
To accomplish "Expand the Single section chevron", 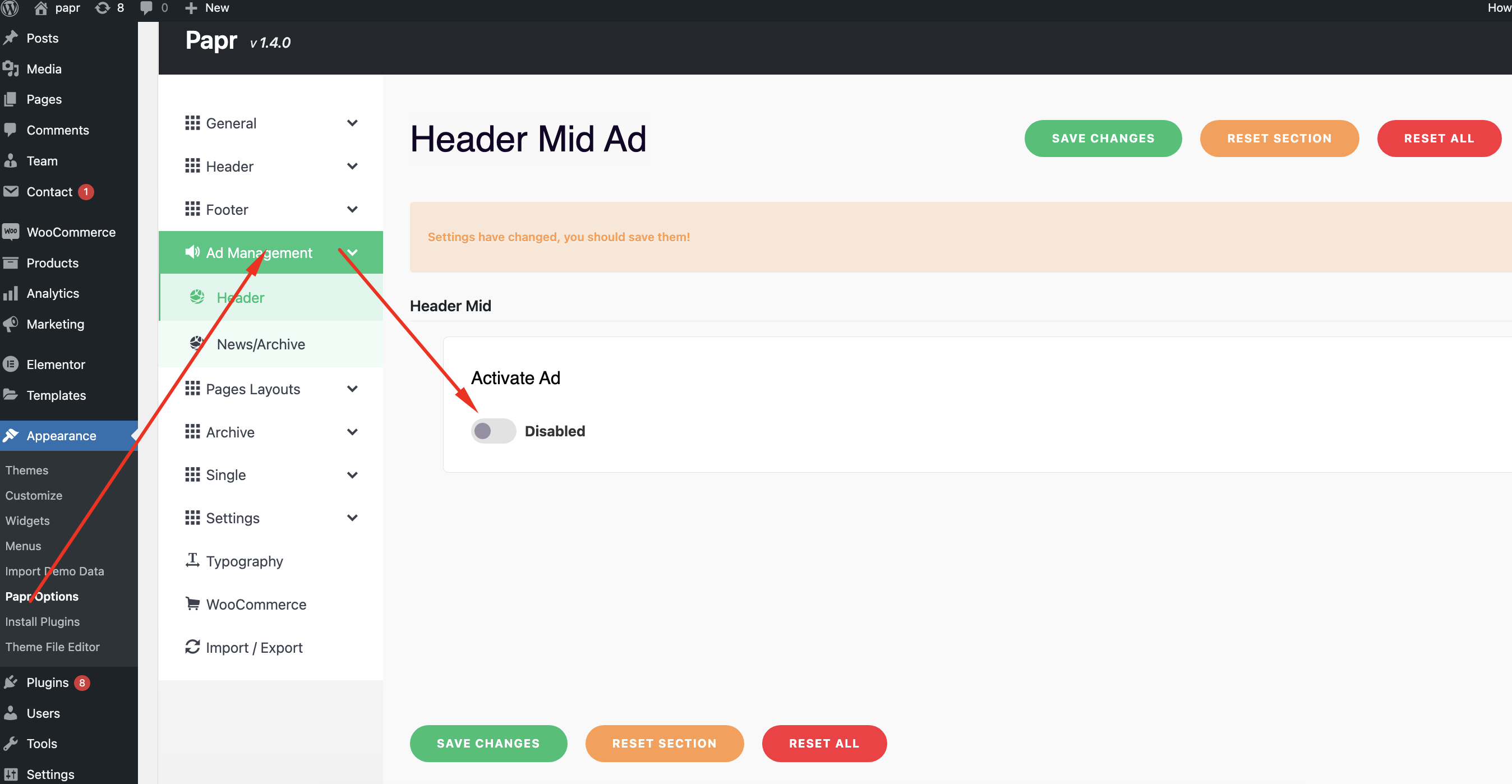I will pos(352,475).
